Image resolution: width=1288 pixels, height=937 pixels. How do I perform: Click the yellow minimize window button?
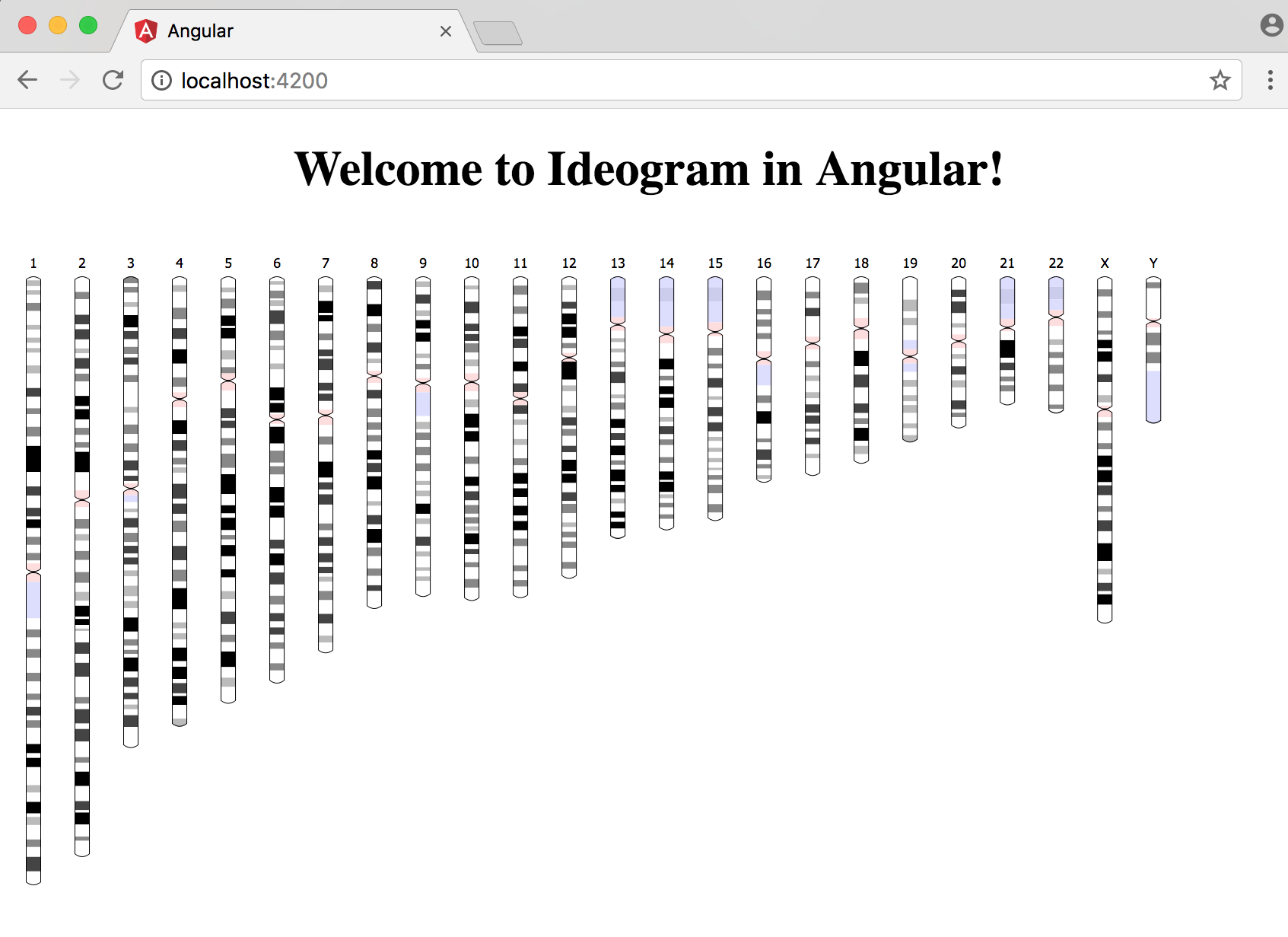(58, 26)
